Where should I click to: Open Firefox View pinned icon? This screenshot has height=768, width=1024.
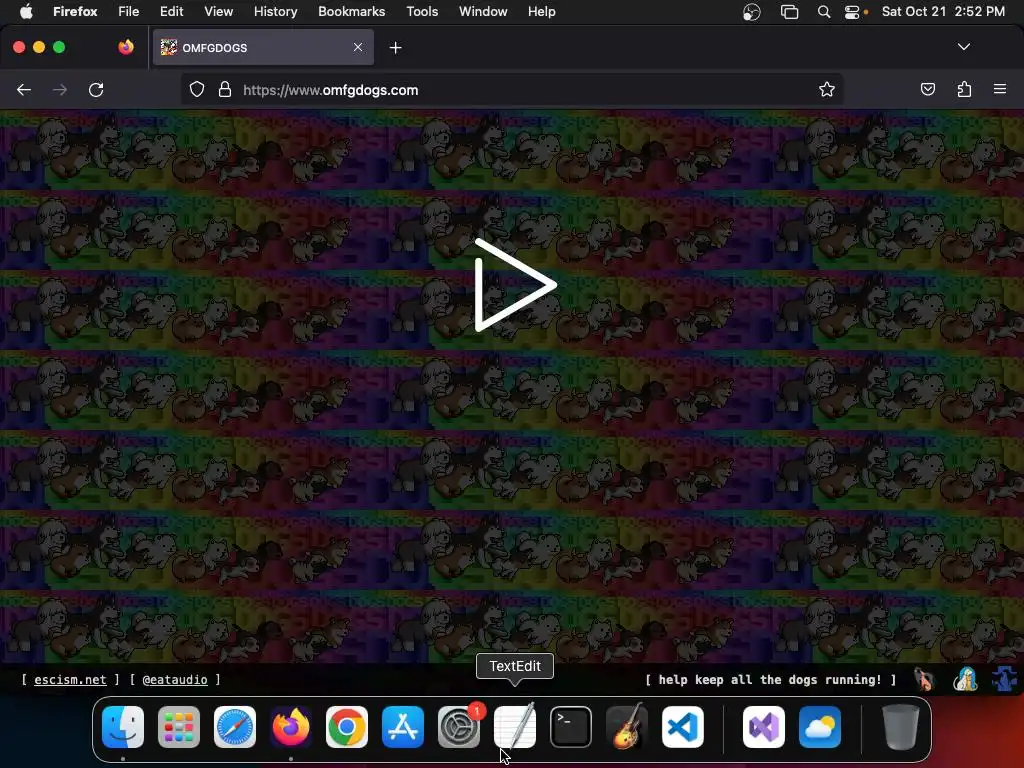pyautogui.click(x=126, y=47)
